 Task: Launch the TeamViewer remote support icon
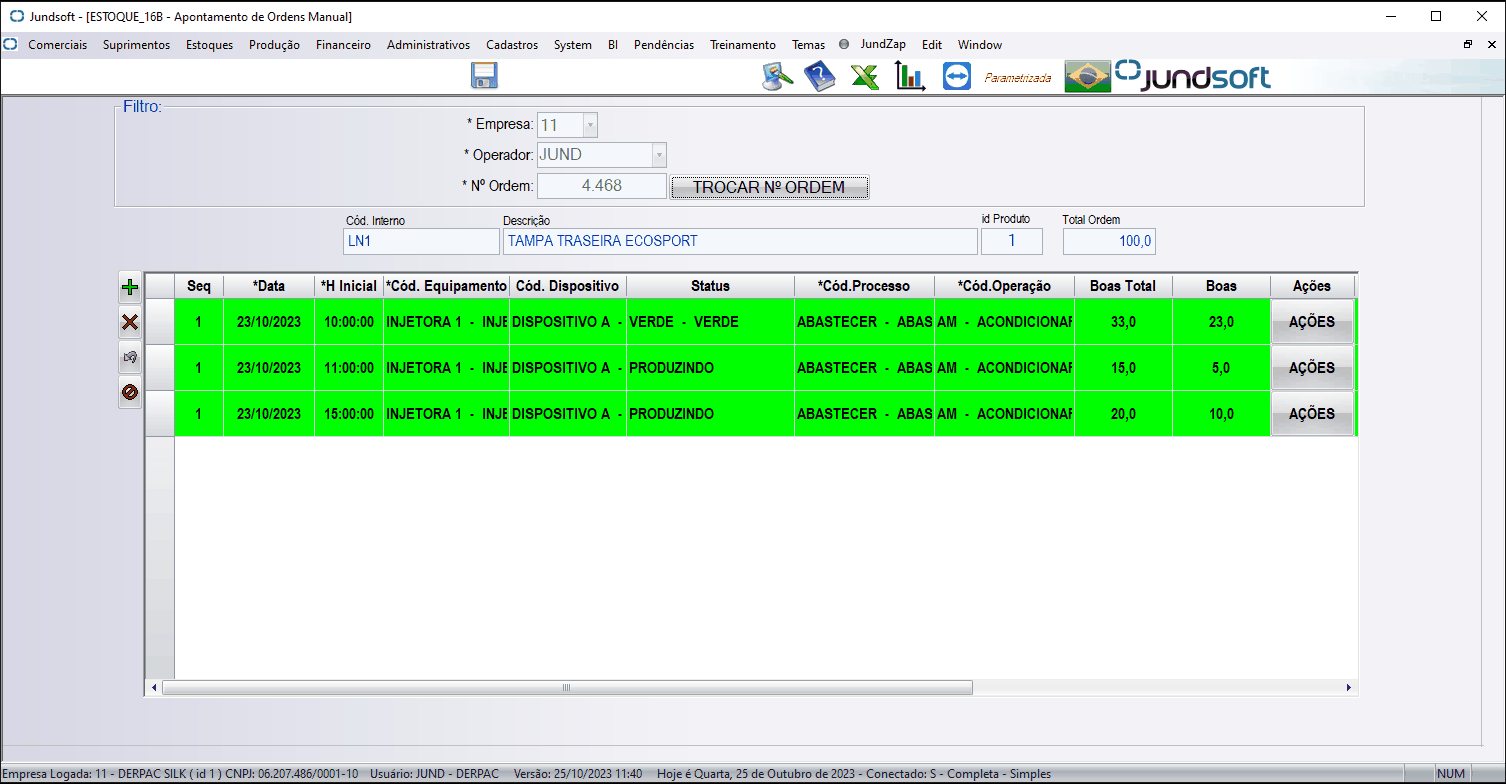point(956,77)
